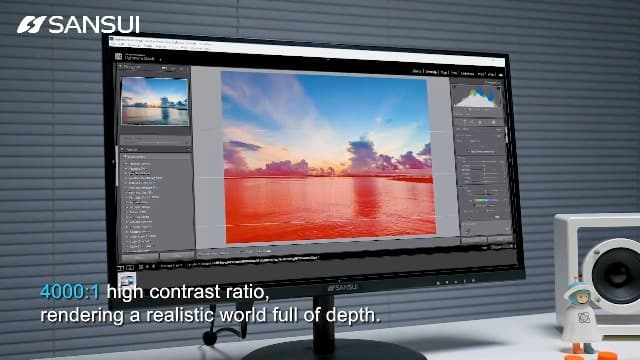The width and height of the screenshot is (640, 360).
Task: Click the sunset photo in the main preview
Action: click(328, 157)
